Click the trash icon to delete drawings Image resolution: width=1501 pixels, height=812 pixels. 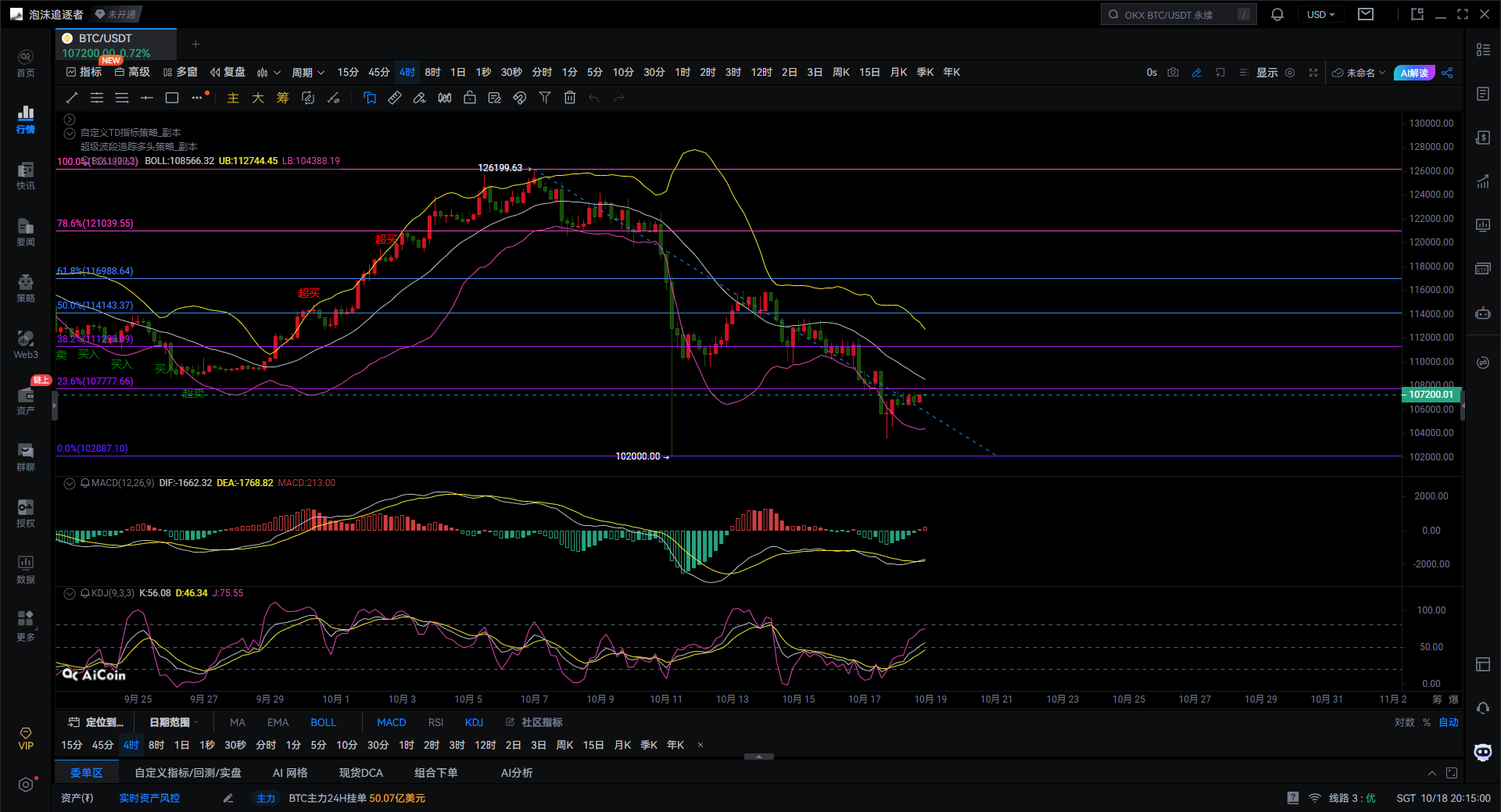click(570, 98)
